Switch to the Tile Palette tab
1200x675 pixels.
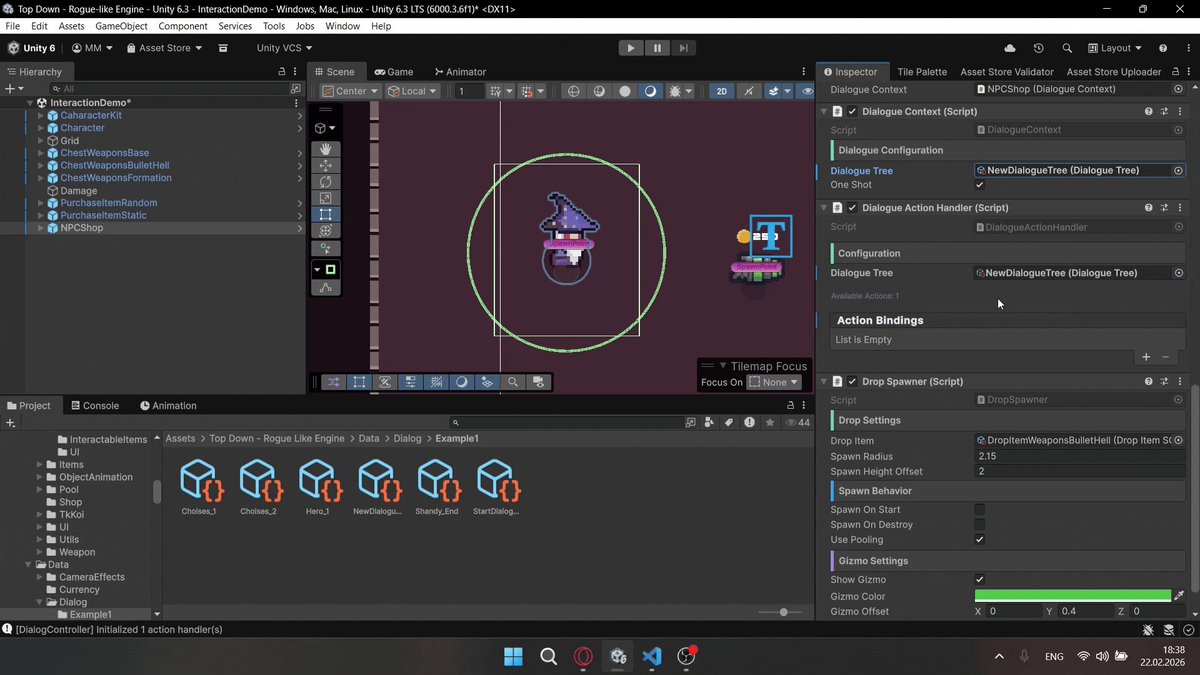pyautogui.click(x=922, y=72)
